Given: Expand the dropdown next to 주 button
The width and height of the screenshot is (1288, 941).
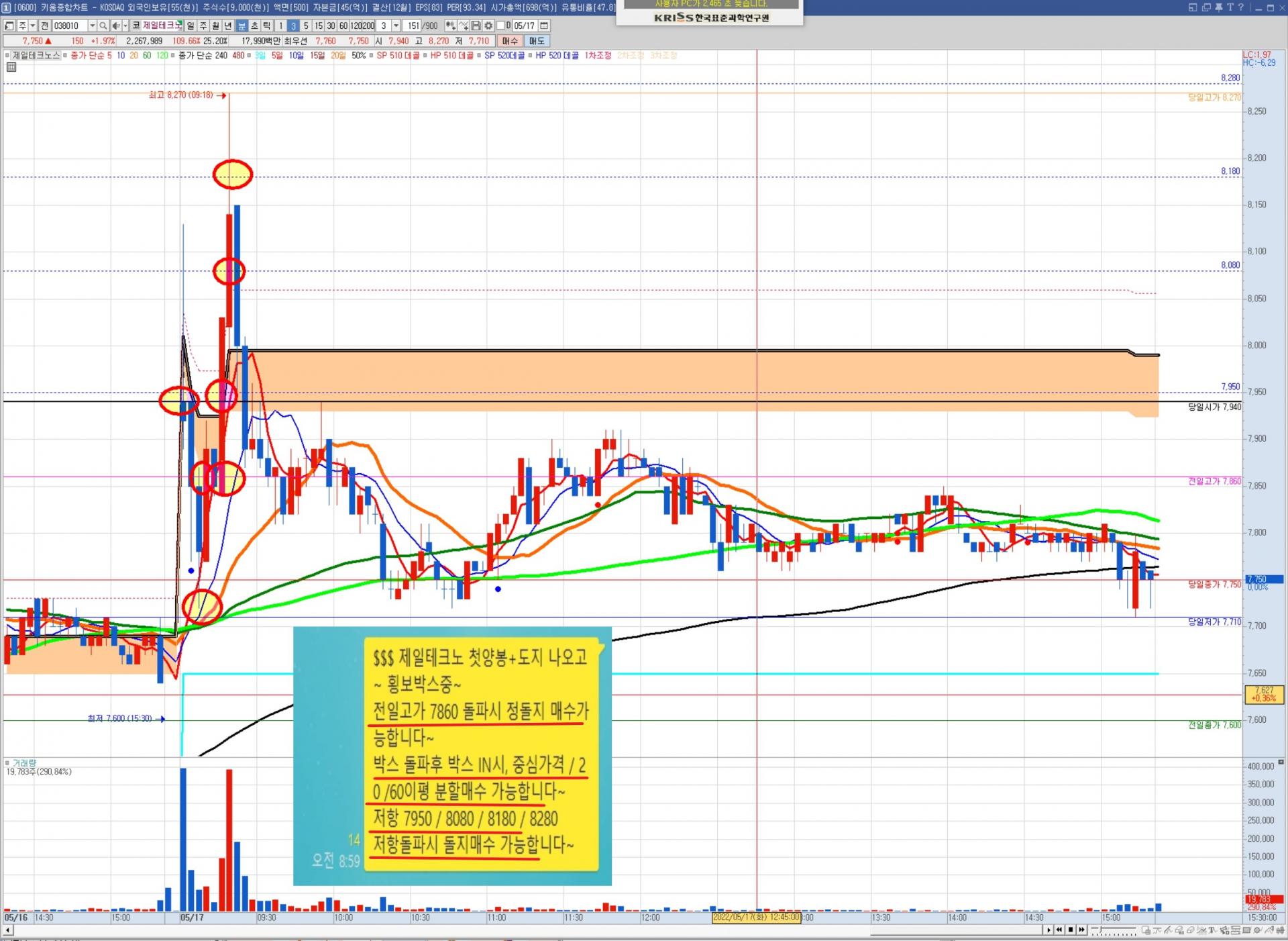Looking at the screenshot, I should [x=32, y=26].
